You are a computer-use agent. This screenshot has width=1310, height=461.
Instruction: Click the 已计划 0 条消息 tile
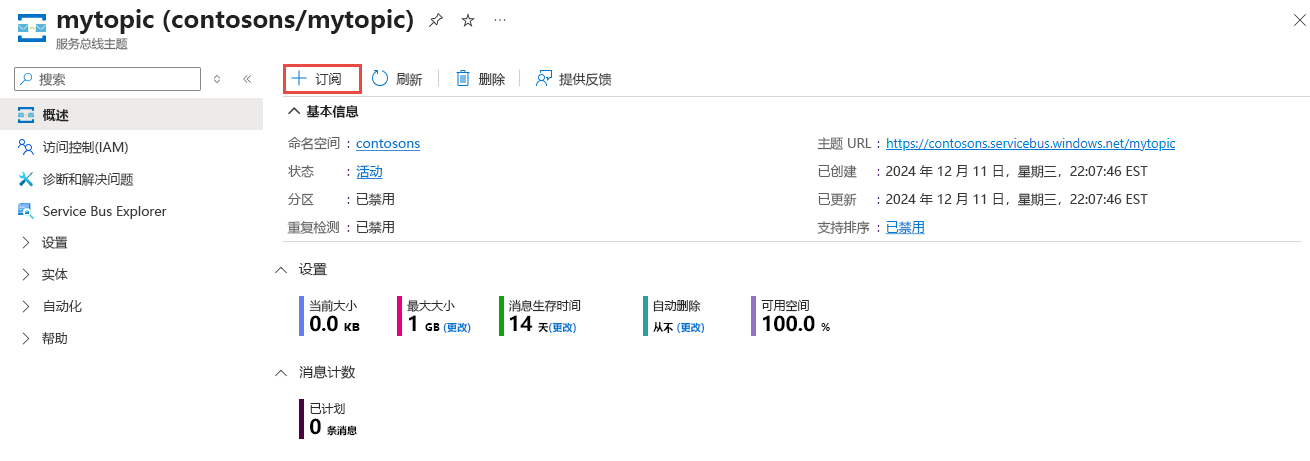click(x=329, y=419)
